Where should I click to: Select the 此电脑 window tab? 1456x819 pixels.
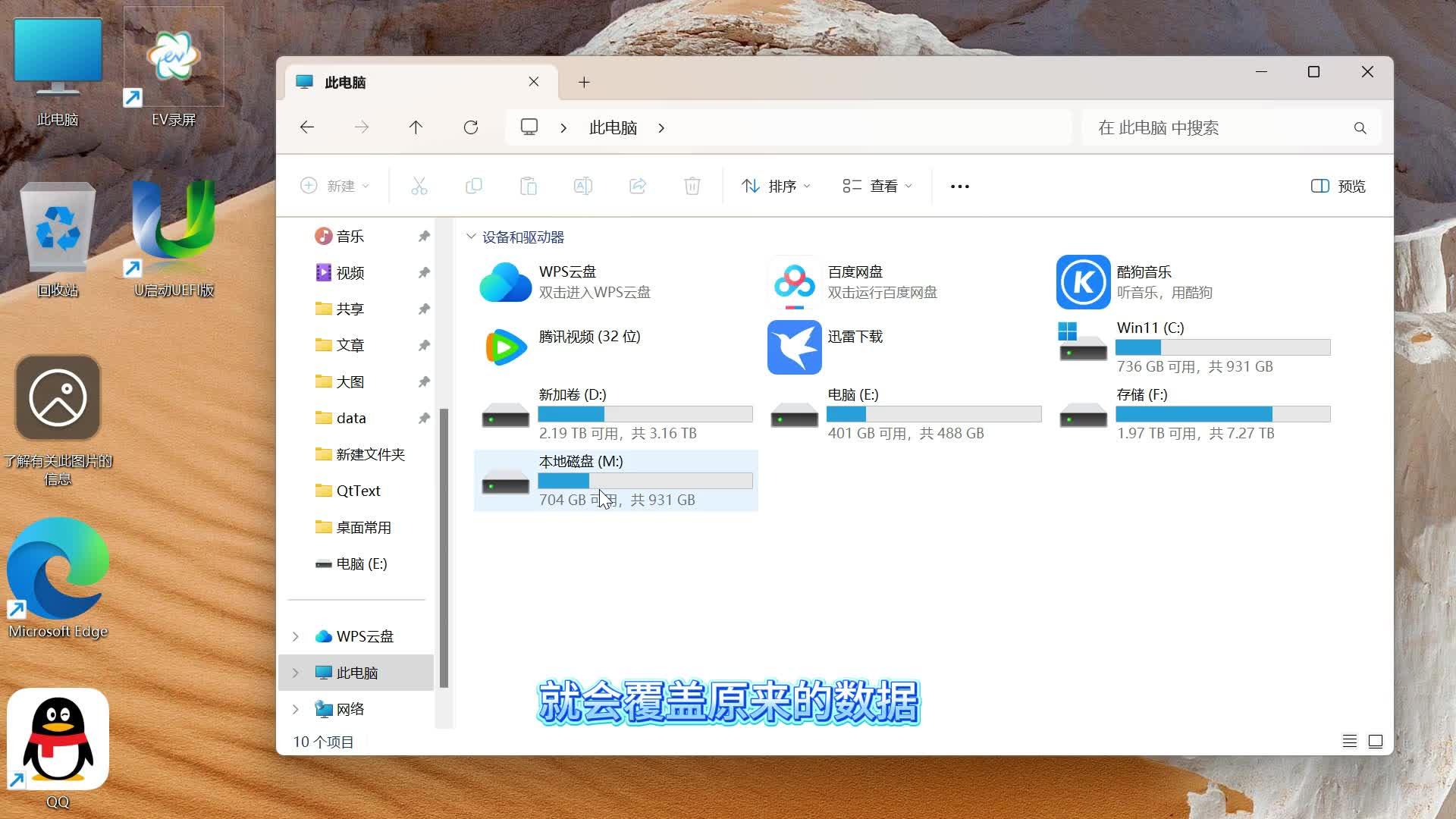click(422, 82)
